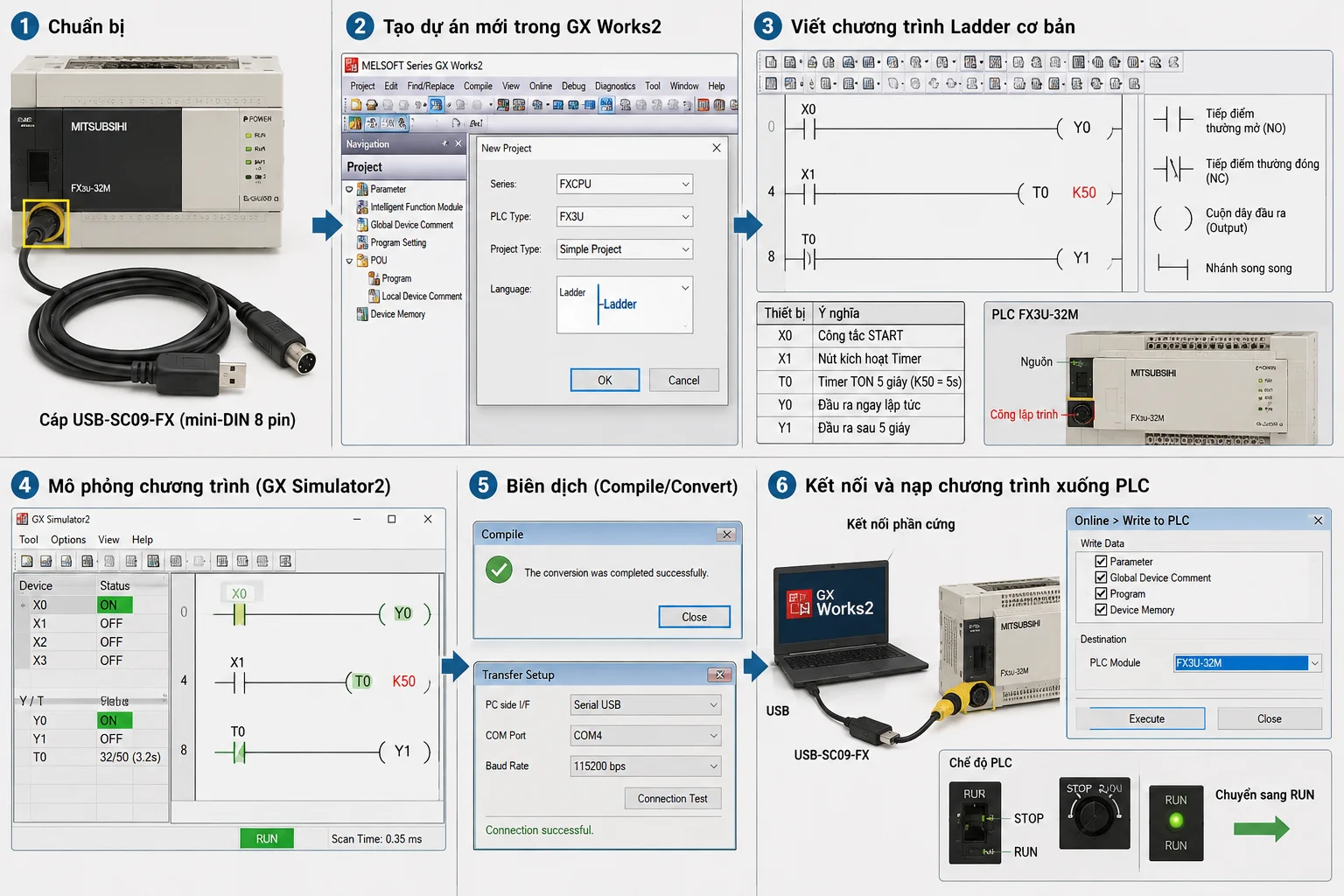Click the T0 value 32/50 (3.2s)
Screen dimensions: 1344x896
click(x=130, y=757)
